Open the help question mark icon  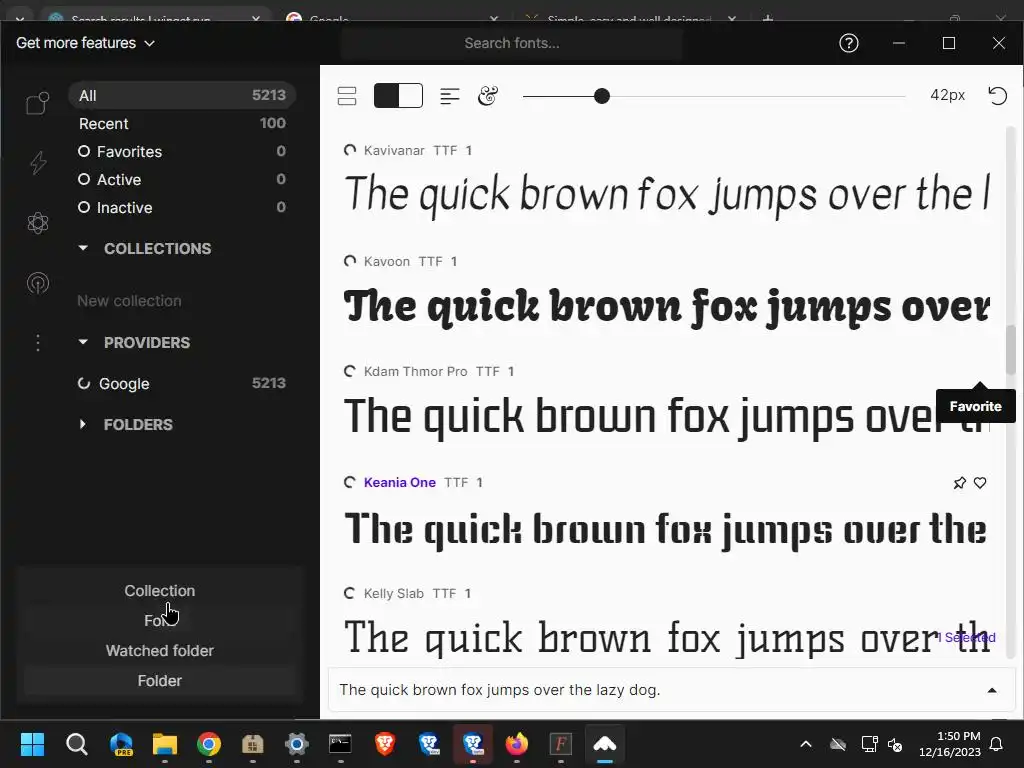coord(848,43)
